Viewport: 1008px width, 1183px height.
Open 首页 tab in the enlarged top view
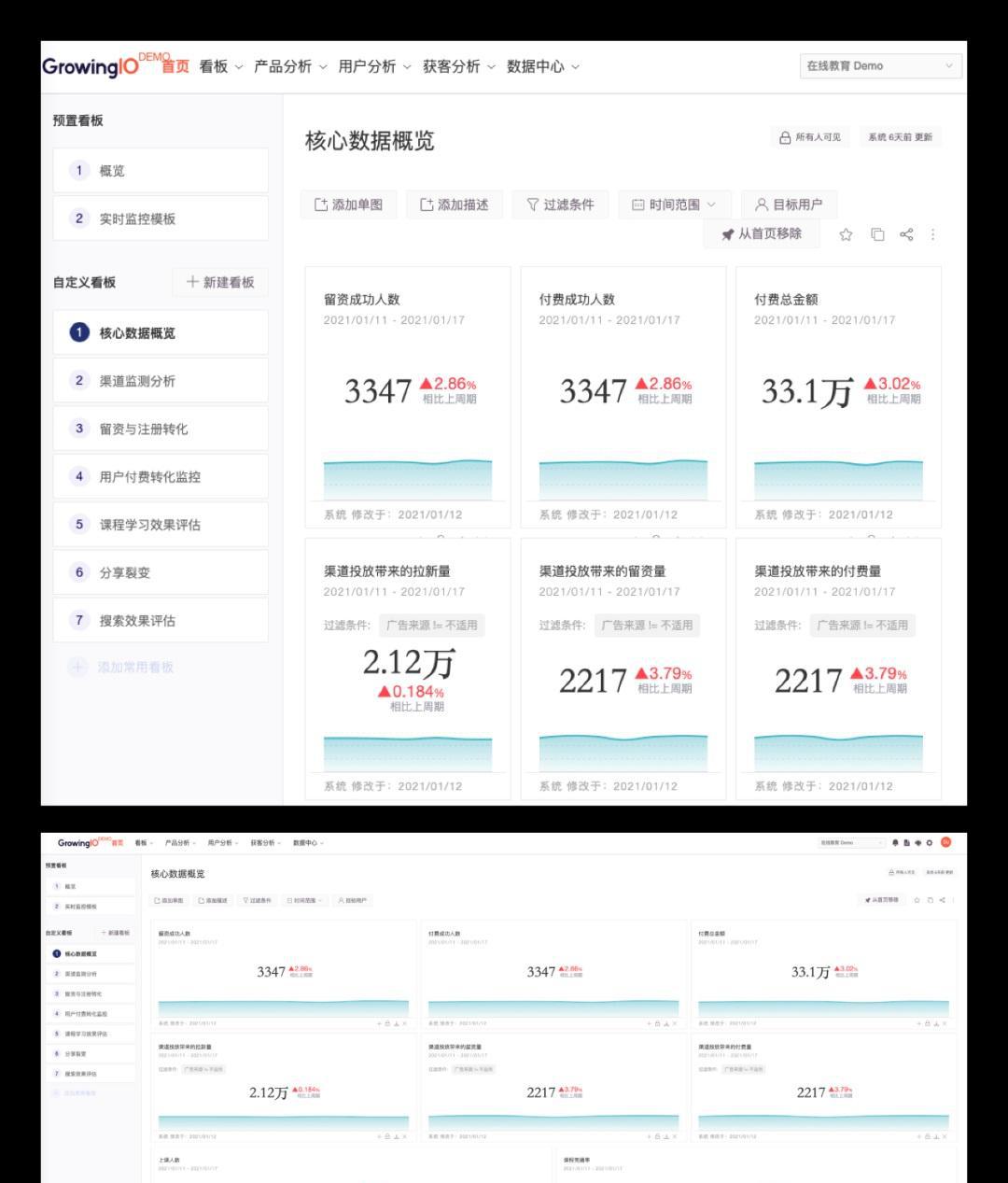pos(175,66)
